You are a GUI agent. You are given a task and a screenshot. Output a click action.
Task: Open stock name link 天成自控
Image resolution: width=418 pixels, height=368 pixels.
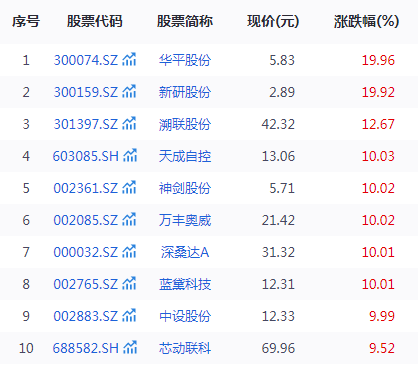(185, 156)
